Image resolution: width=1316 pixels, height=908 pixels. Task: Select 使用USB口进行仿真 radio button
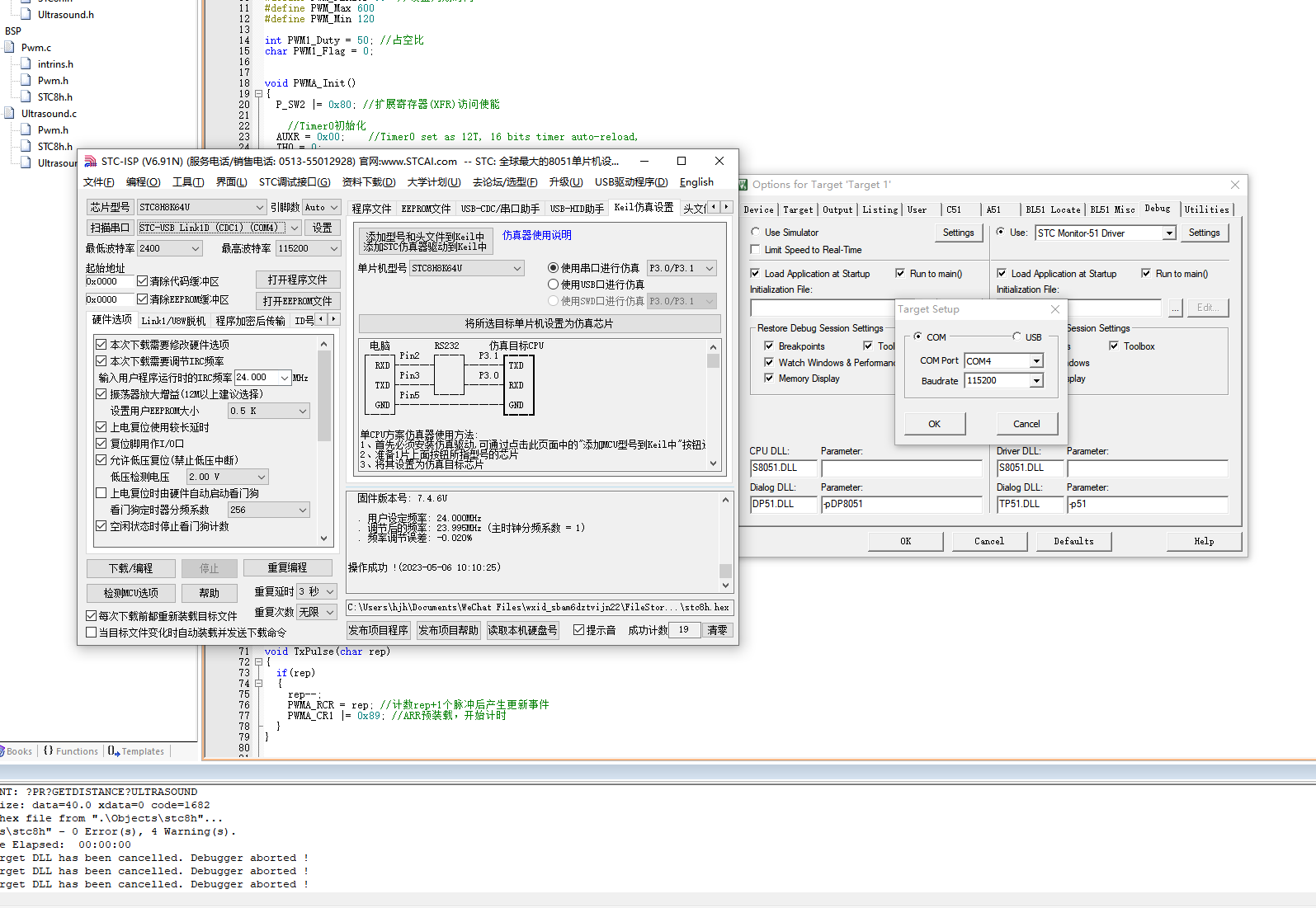pyautogui.click(x=554, y=285)
